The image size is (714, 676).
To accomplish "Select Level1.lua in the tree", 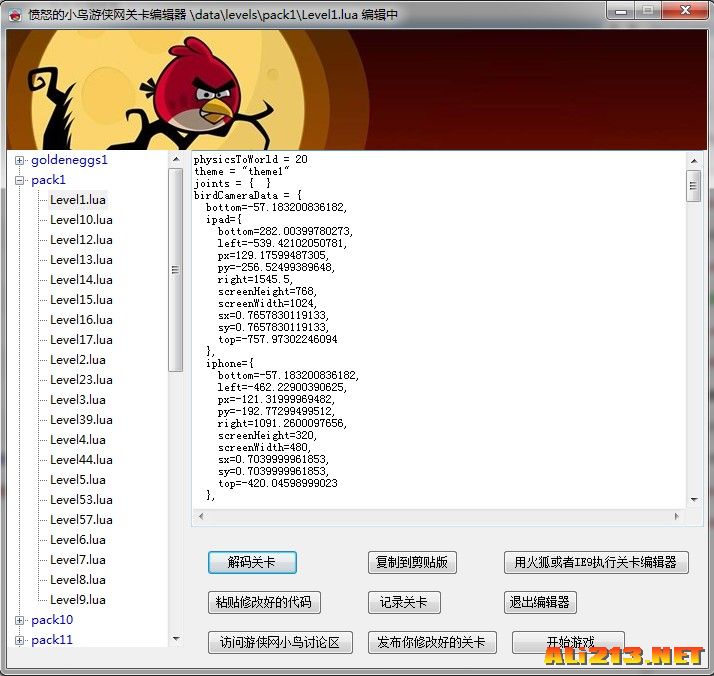I will pos(77,200).
